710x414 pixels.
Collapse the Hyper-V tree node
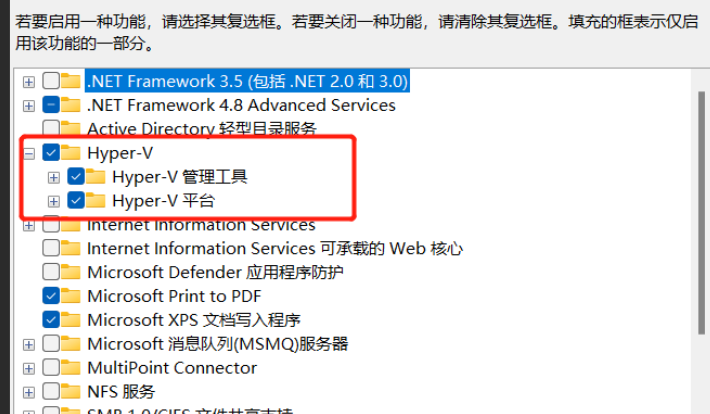click(29, 154)
